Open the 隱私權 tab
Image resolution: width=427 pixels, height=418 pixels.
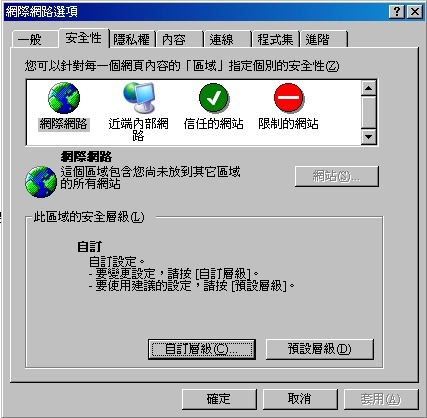click(x=132, y=40)
